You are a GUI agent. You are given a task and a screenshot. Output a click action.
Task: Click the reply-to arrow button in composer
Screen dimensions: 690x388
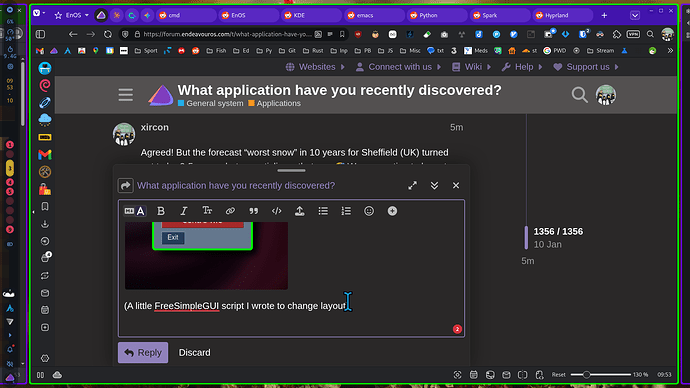point(125,186)
